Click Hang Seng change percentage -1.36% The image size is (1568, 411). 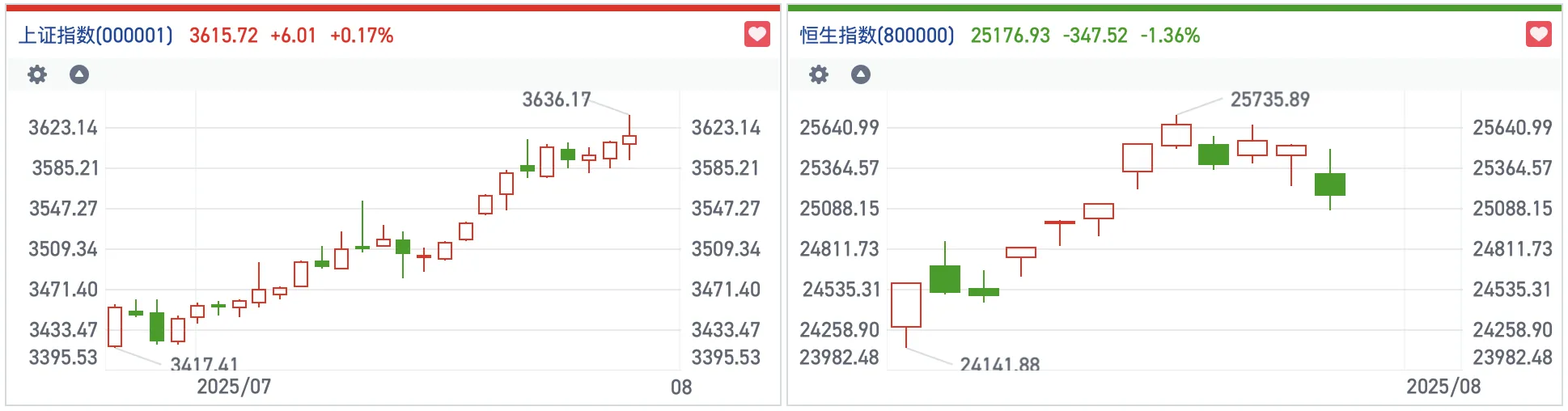(x=1170, y=36)
